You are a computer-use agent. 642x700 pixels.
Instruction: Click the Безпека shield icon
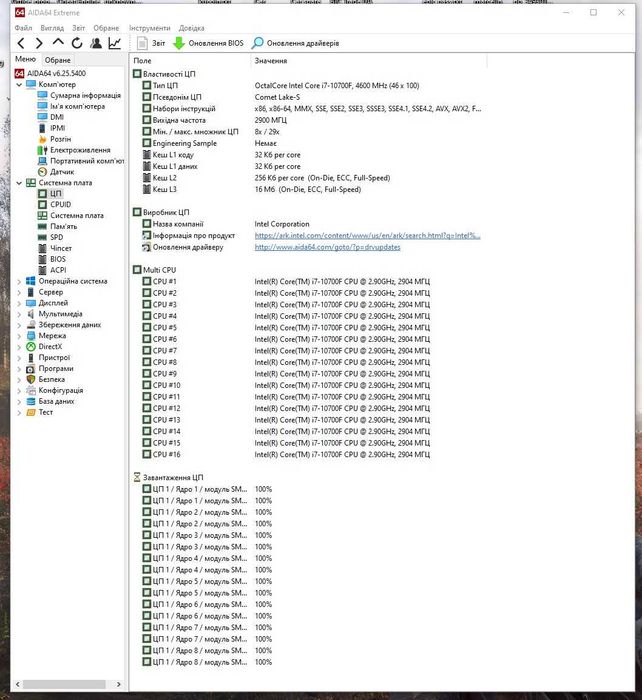(x=30, y=379)
